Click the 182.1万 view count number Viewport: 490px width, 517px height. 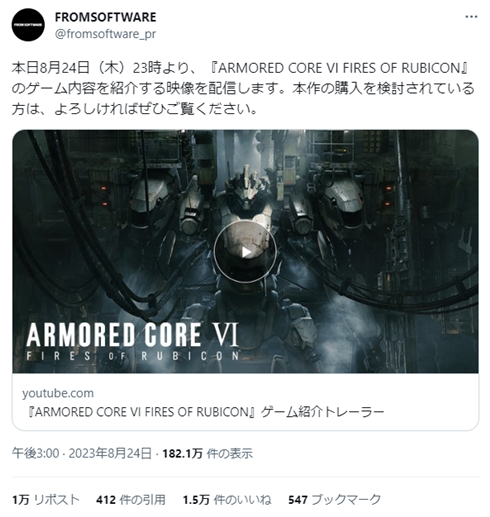182,453
